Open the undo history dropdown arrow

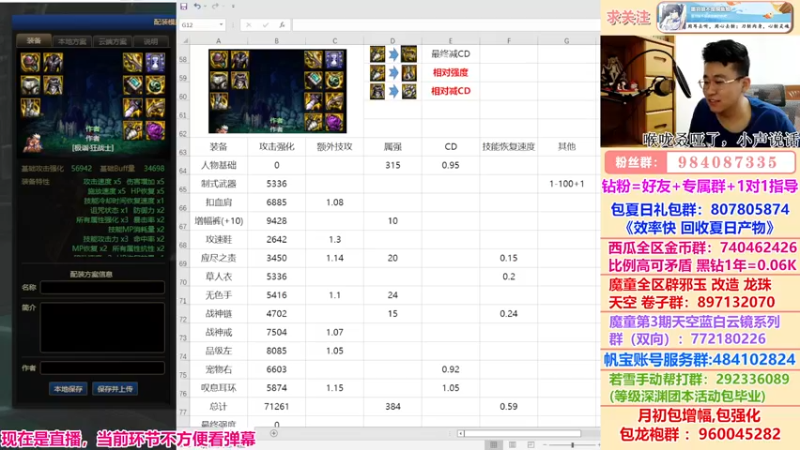205,7
